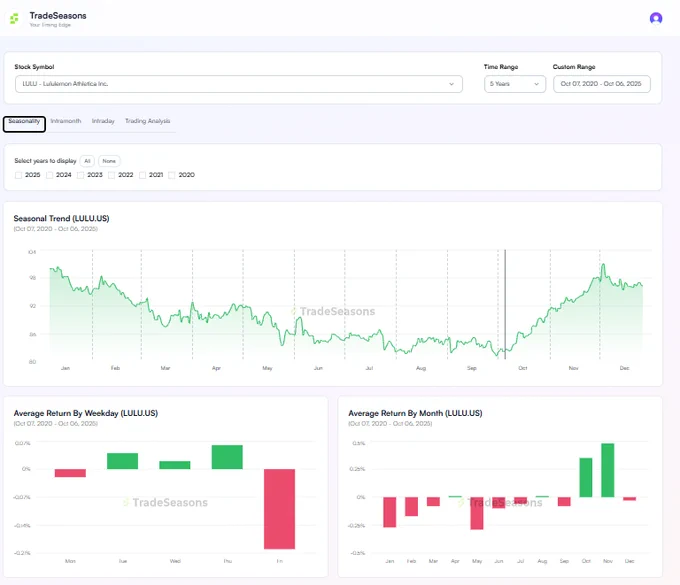Screen dimensions: 680x585
Task: Enable the 2023 year checkbox
Action: tap(80, 175)
